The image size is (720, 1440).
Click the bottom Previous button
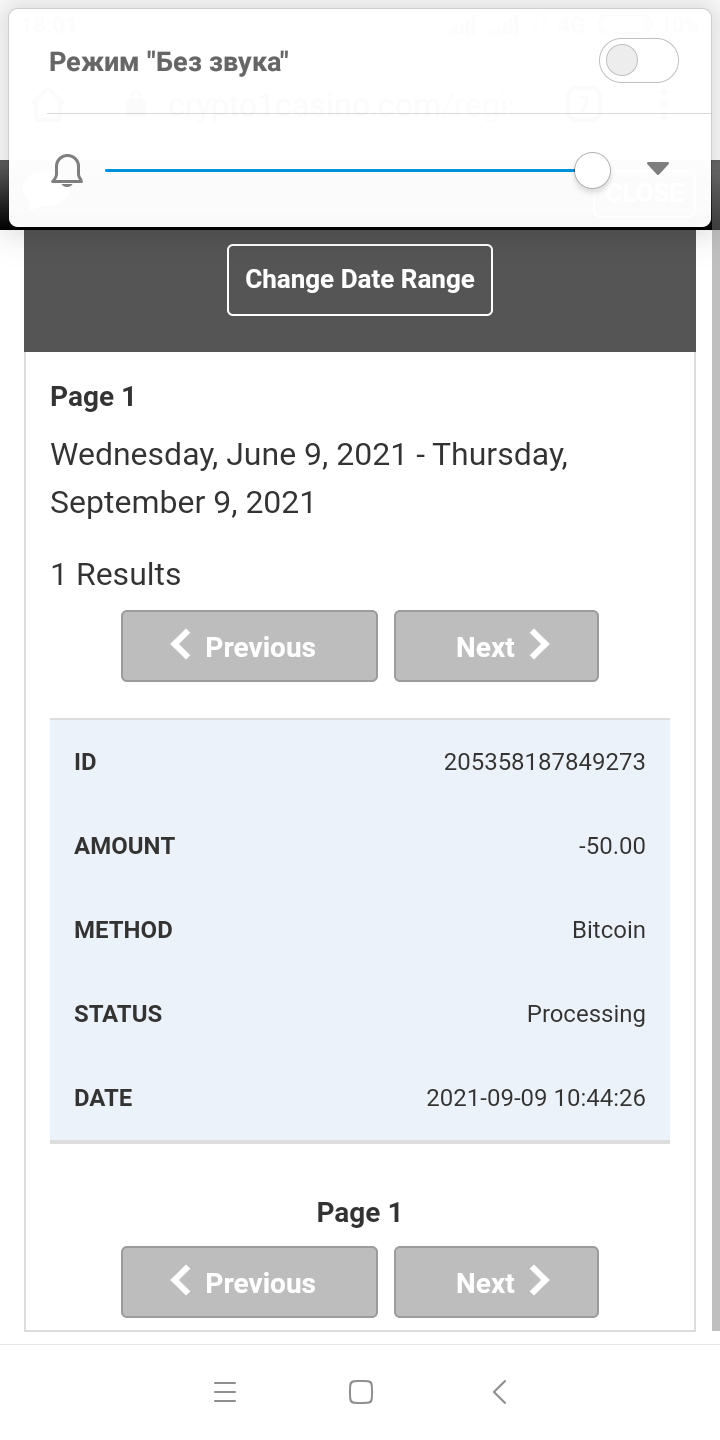[x=249, y=1282]
